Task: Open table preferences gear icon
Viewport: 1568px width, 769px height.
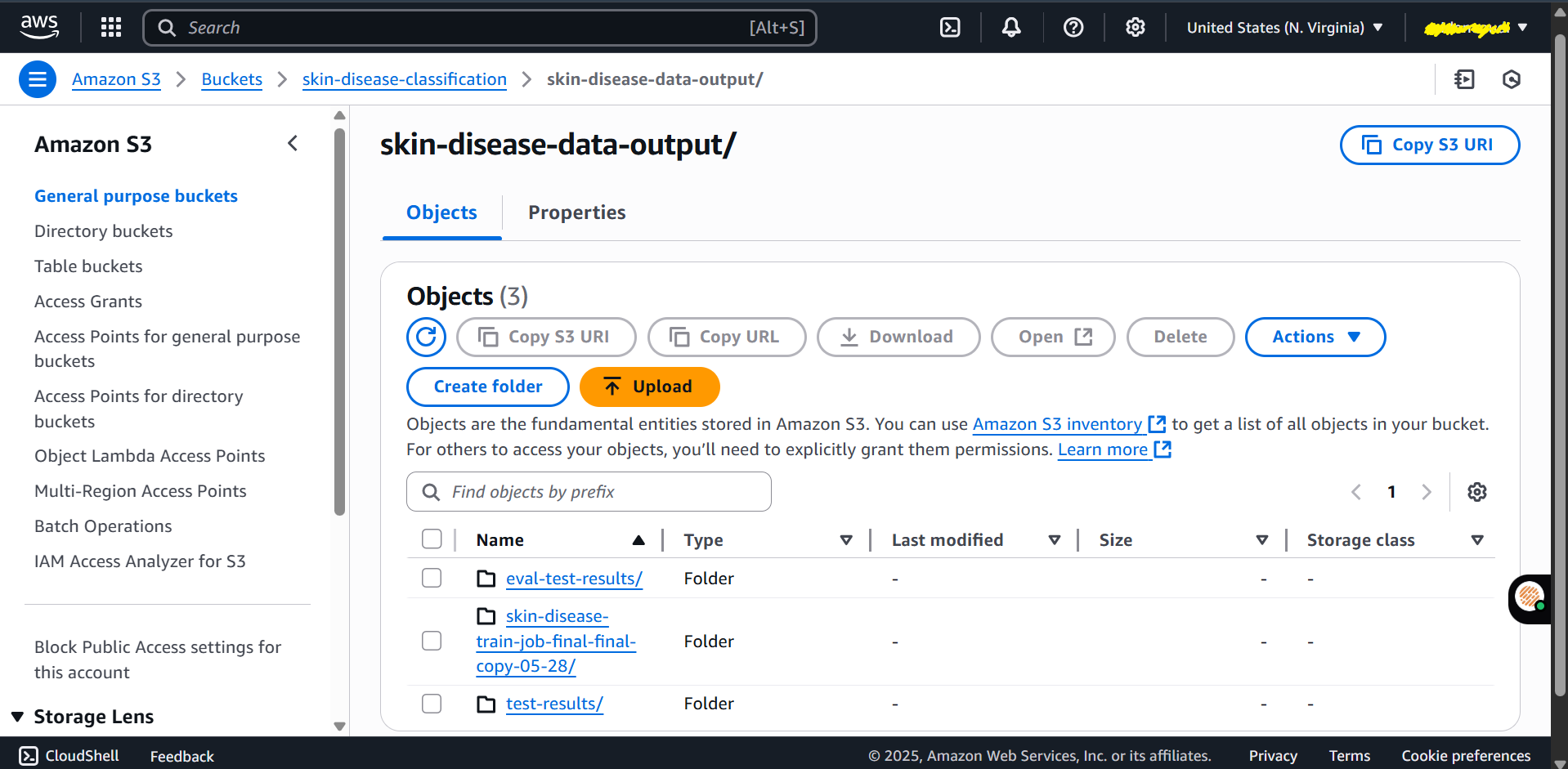Action: point(1477,492)
